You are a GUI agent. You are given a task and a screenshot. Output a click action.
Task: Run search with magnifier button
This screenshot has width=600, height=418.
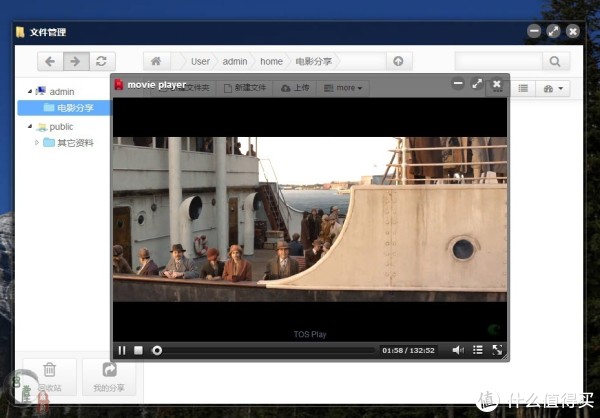[555, 61]
